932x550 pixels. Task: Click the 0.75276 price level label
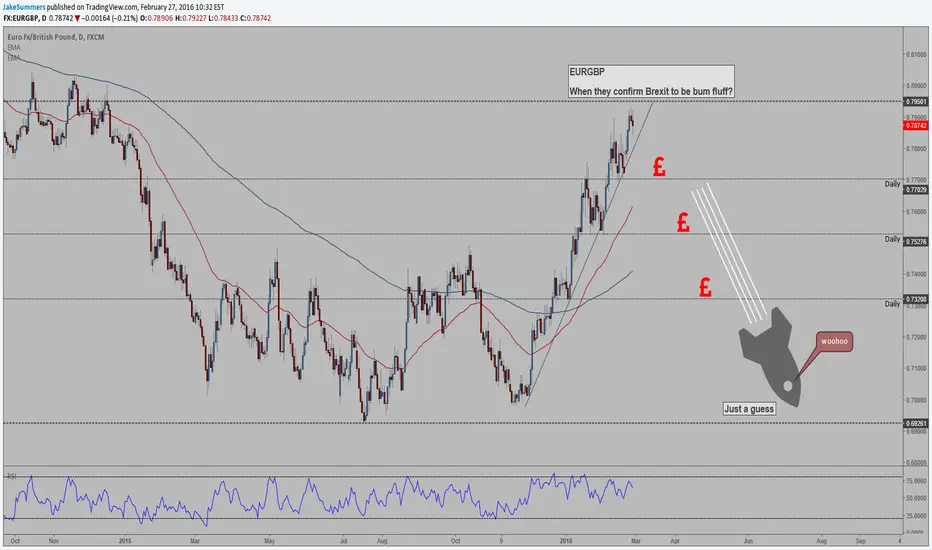click(915, 242)
